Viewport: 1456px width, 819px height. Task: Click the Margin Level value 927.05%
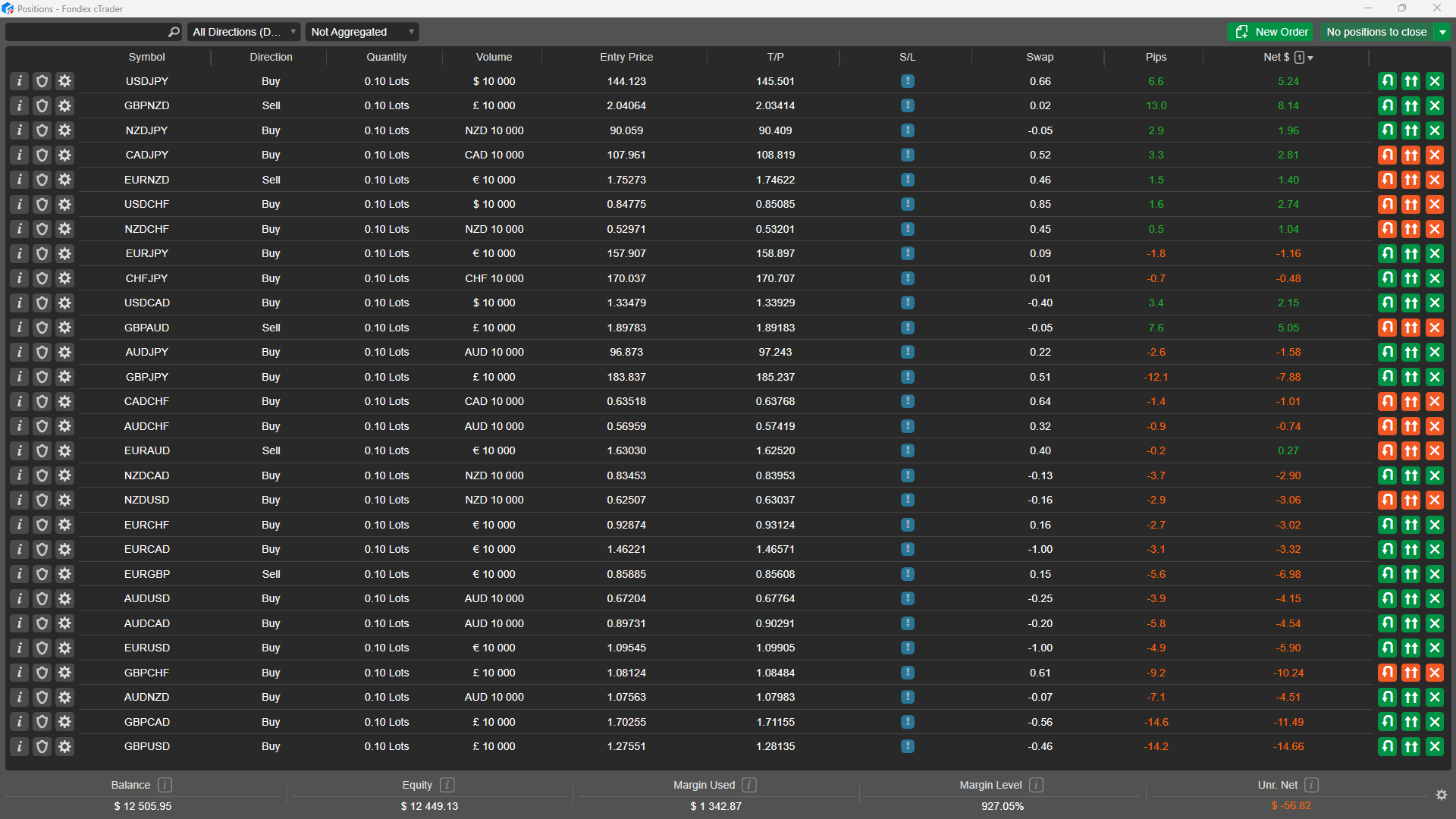[1003, 806]
